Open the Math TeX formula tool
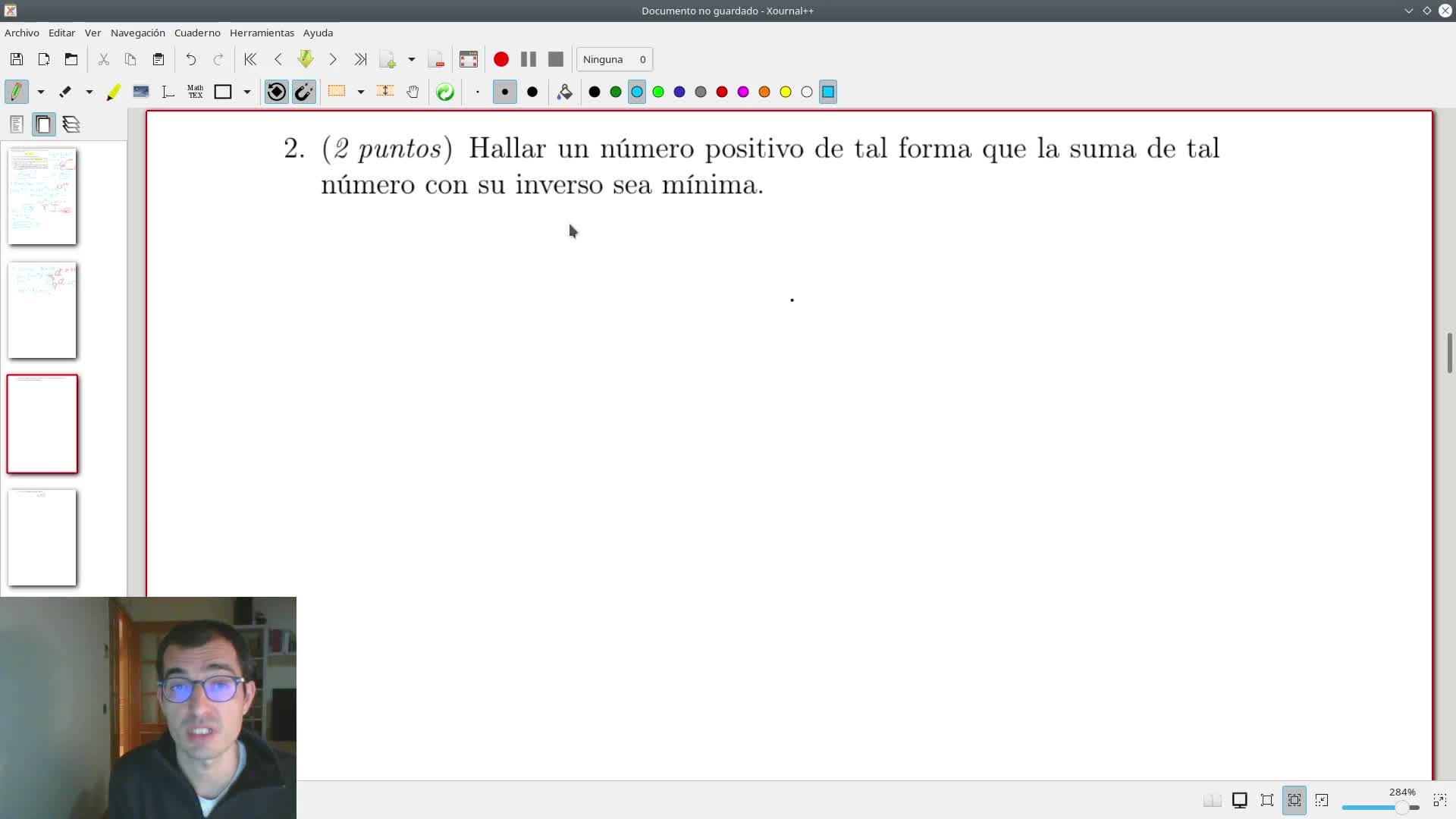This screenshot has height=819, width=1456. point(195,92)
